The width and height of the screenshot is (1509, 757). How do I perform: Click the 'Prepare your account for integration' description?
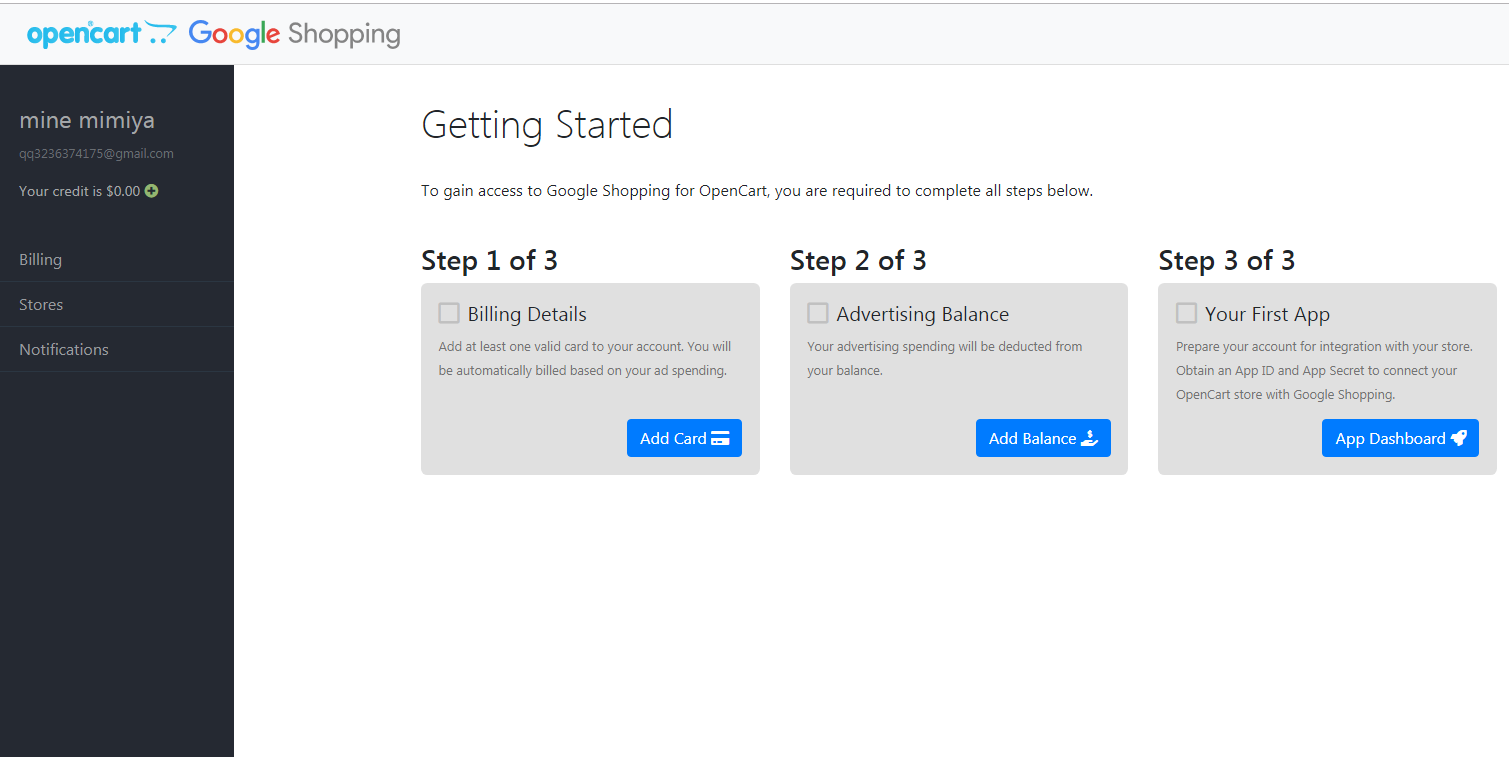point(1324,370)
